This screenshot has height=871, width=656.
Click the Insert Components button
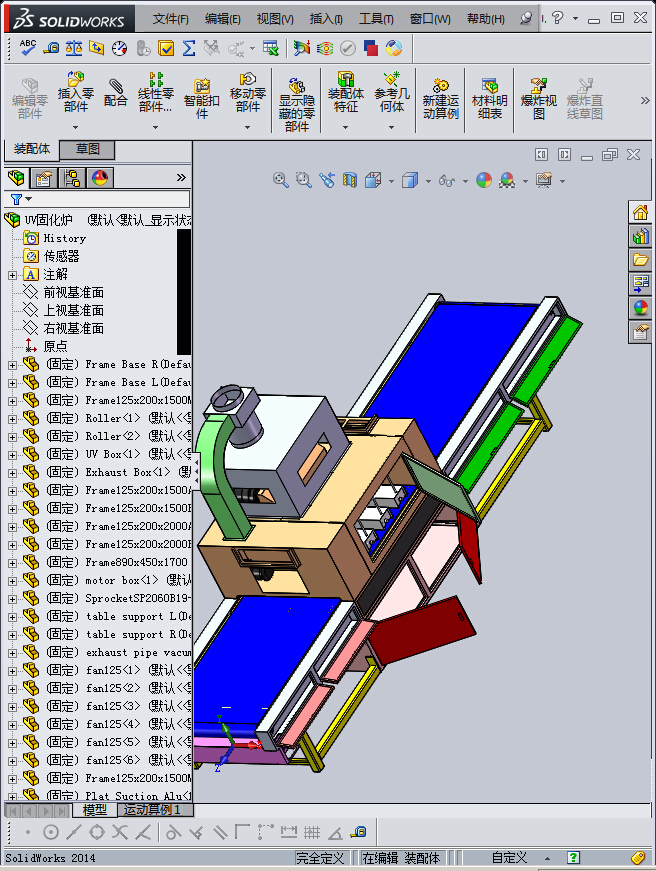point(76,93)
